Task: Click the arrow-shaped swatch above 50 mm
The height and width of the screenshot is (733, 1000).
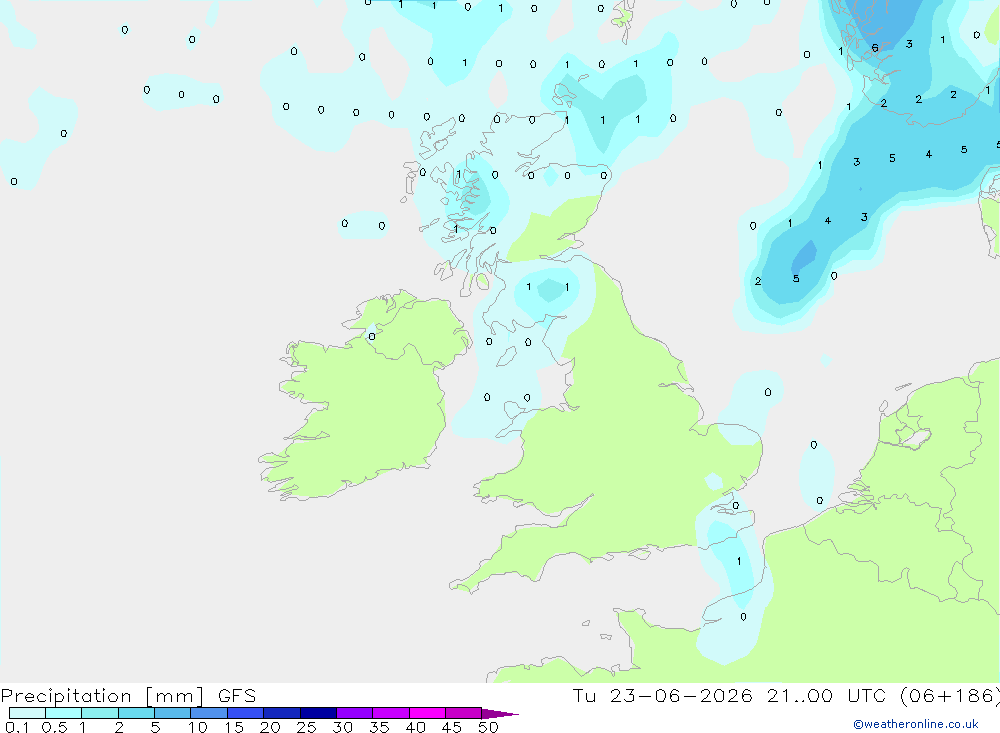Action: click(x=499, y=714)
